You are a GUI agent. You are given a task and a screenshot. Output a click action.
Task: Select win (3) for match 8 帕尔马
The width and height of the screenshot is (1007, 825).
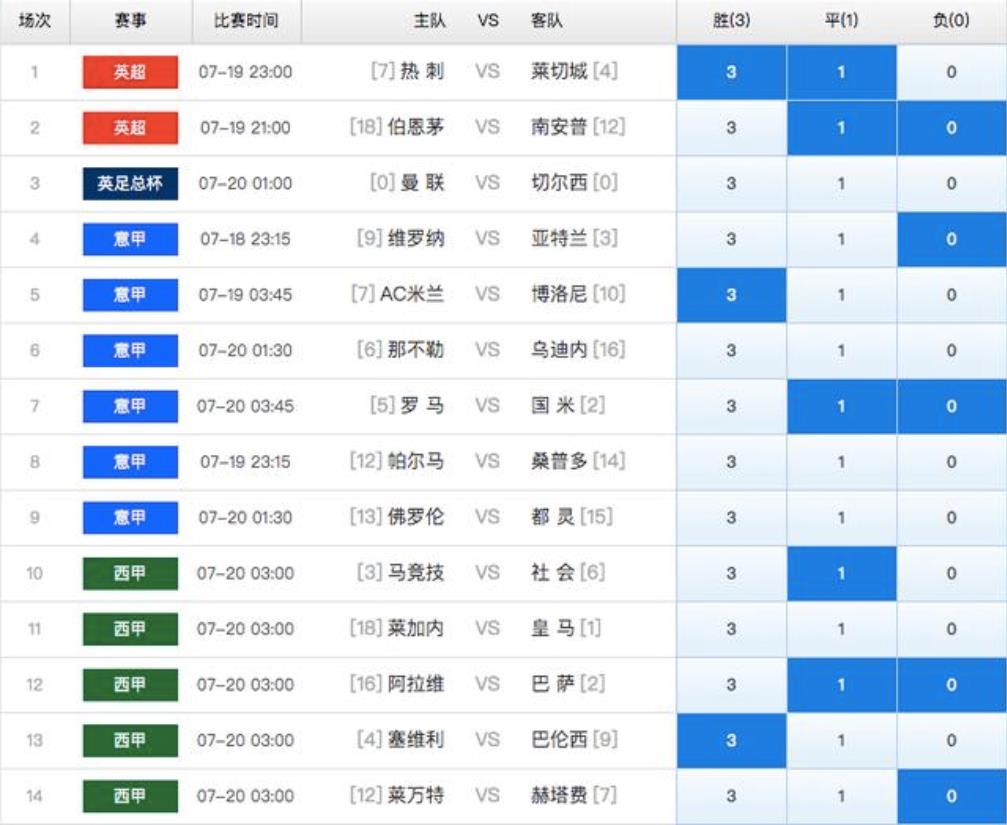pos(731,462)
